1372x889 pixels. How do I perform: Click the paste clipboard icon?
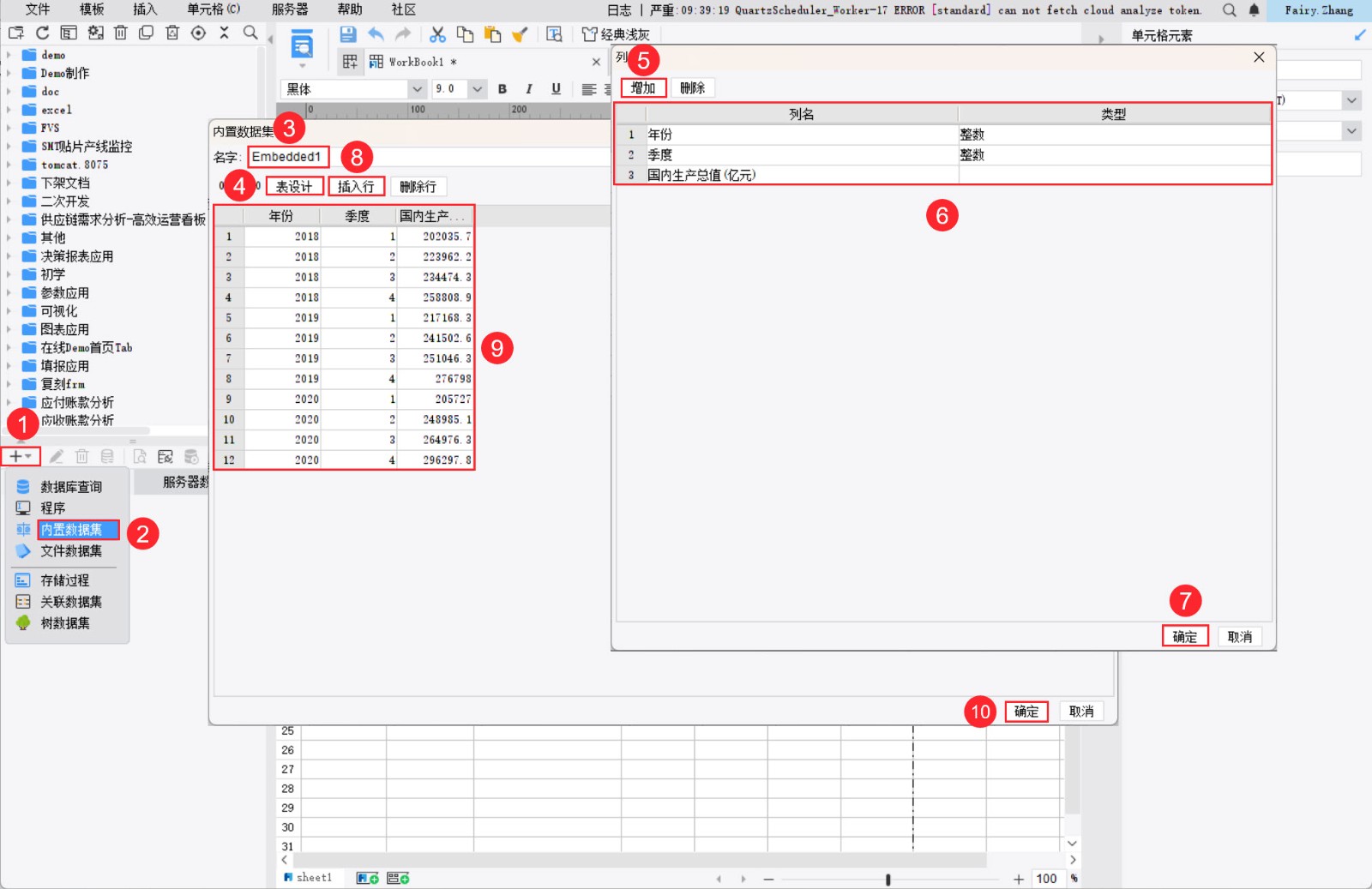pyautogui.click(x=492, y=34)
